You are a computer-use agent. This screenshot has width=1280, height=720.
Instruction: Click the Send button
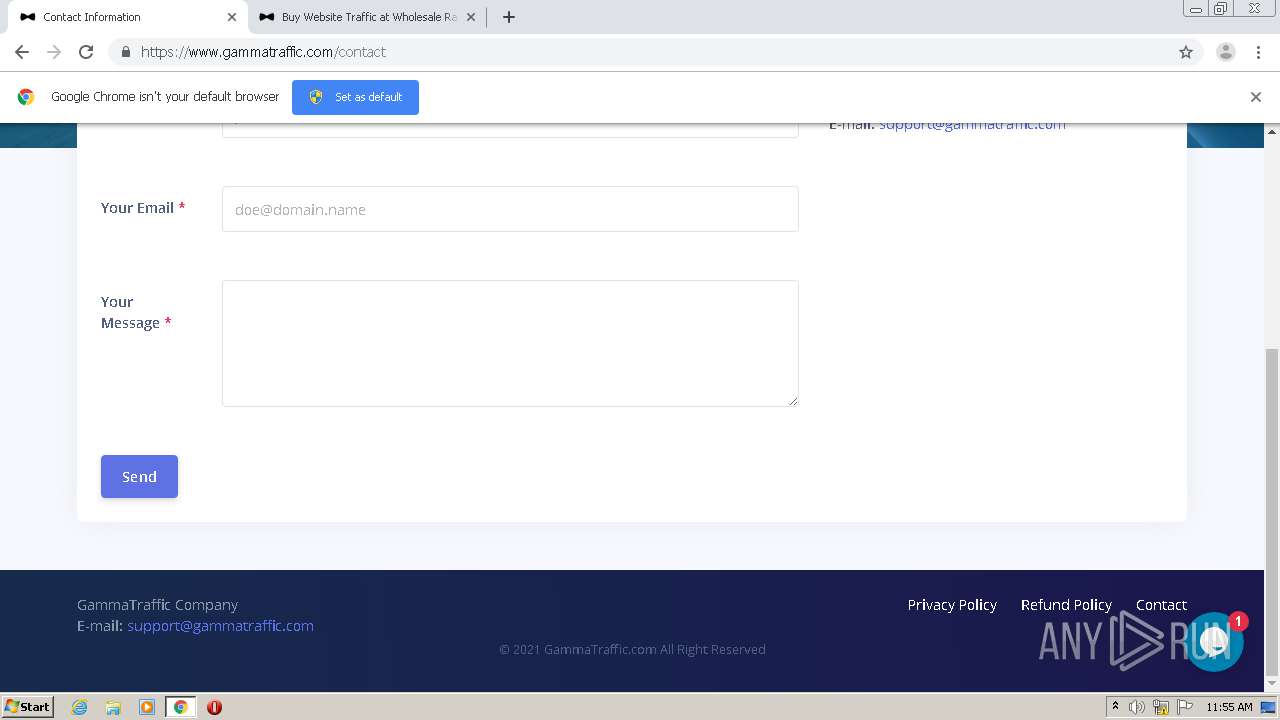point(139,477)
